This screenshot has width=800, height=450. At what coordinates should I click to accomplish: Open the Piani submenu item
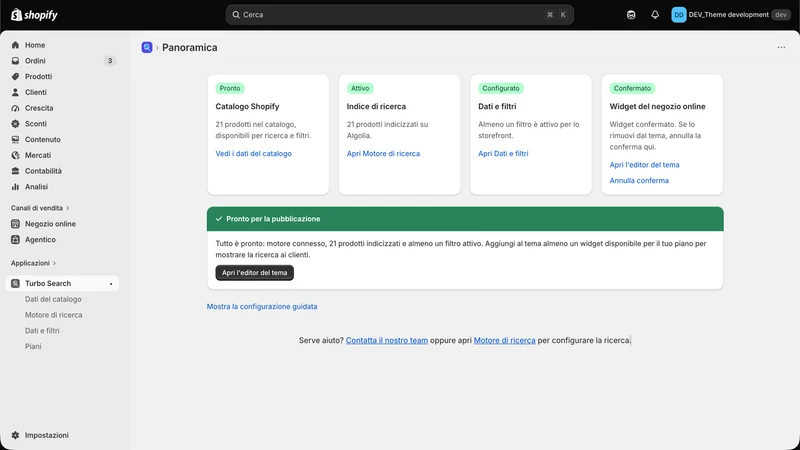click(x=33, y=346)
